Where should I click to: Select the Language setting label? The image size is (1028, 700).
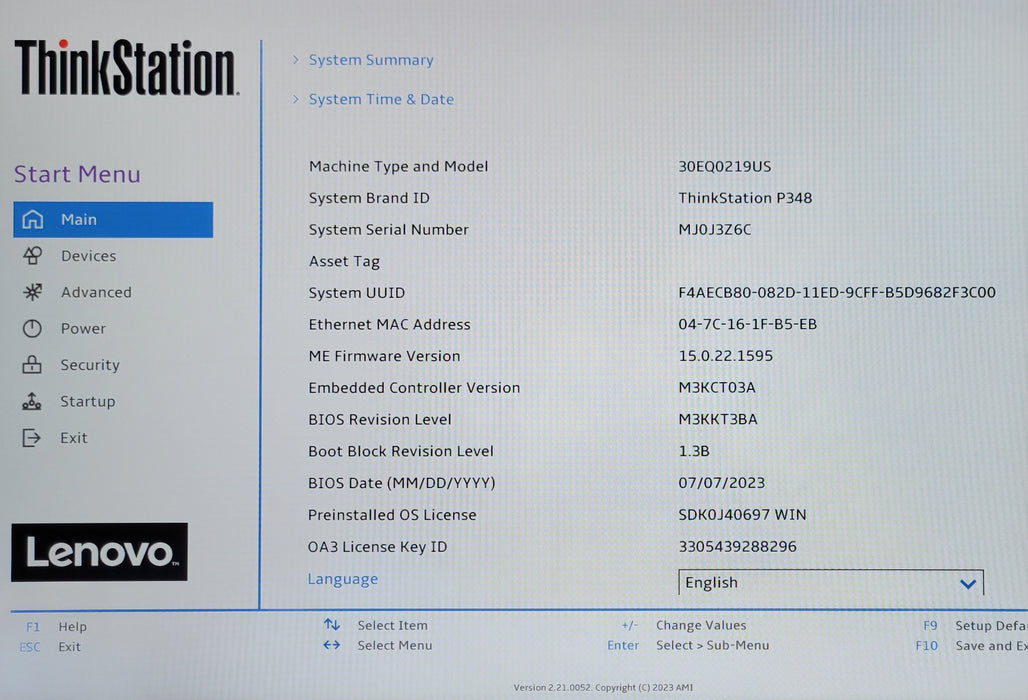tap(343, 579)
